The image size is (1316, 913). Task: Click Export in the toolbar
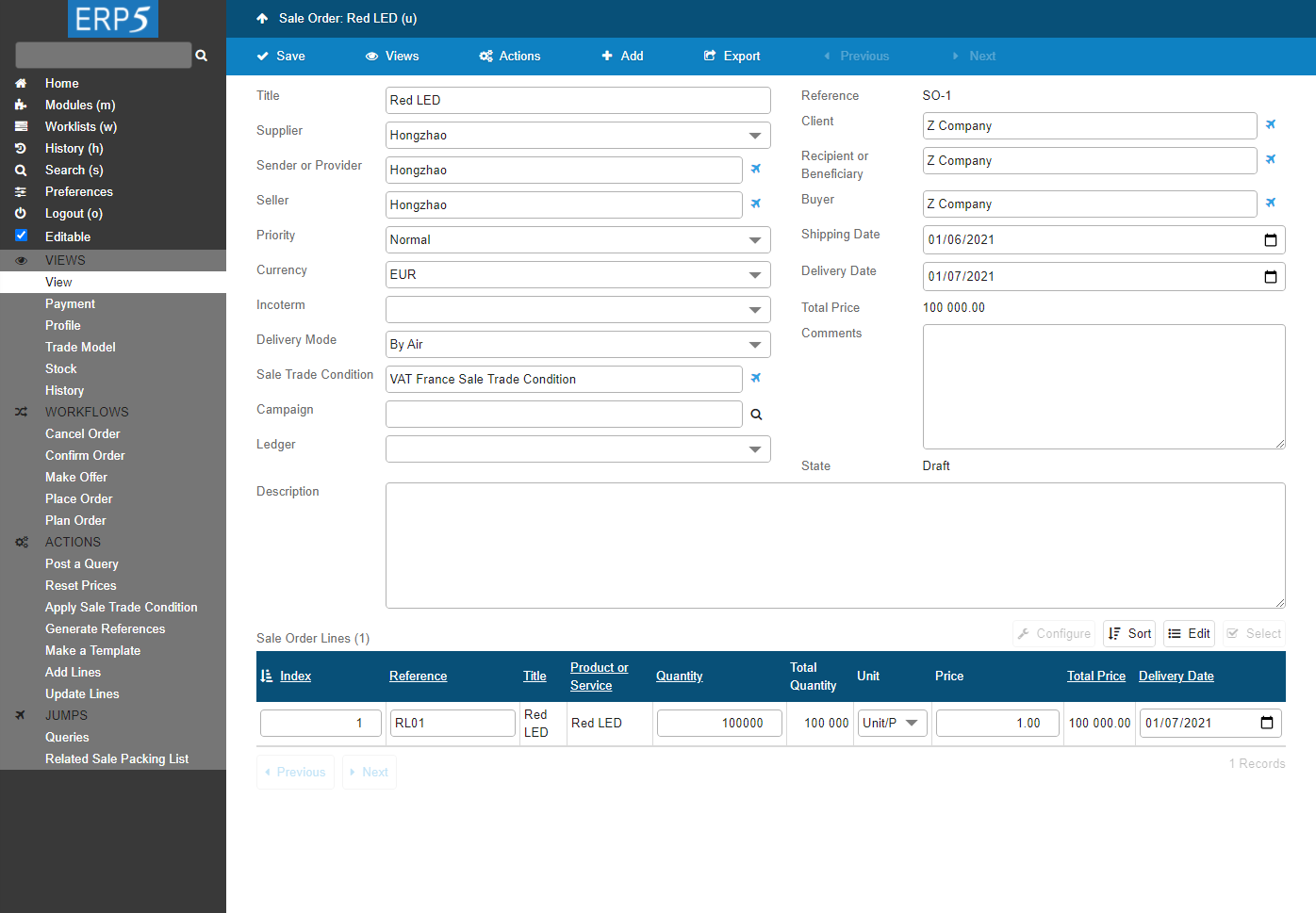tap(732, 56)
